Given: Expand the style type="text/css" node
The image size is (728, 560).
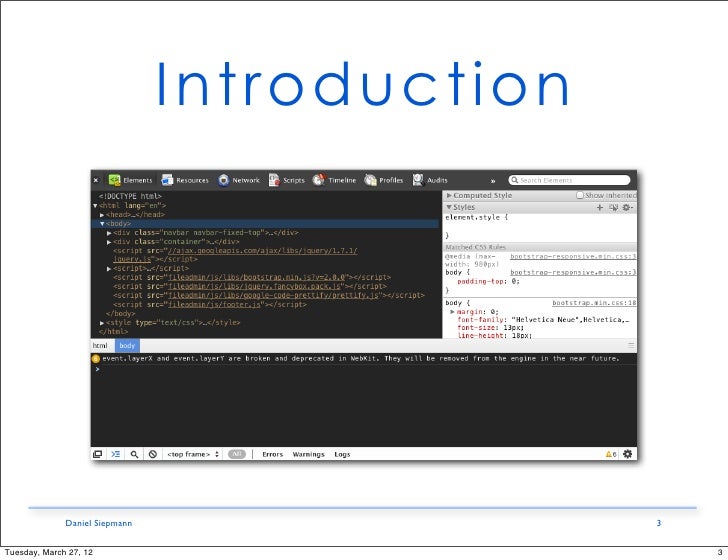Looking at the screenshot, I should (102, 323).
